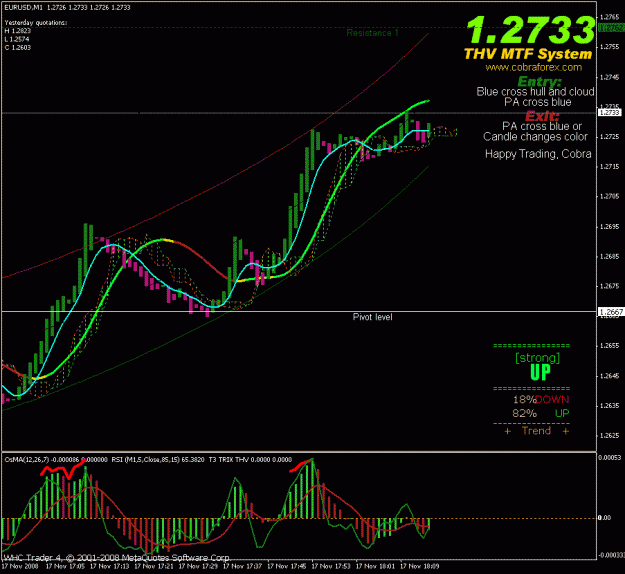Click the 1.2667 pivot price tag on axis

click(x=611, y=312)
